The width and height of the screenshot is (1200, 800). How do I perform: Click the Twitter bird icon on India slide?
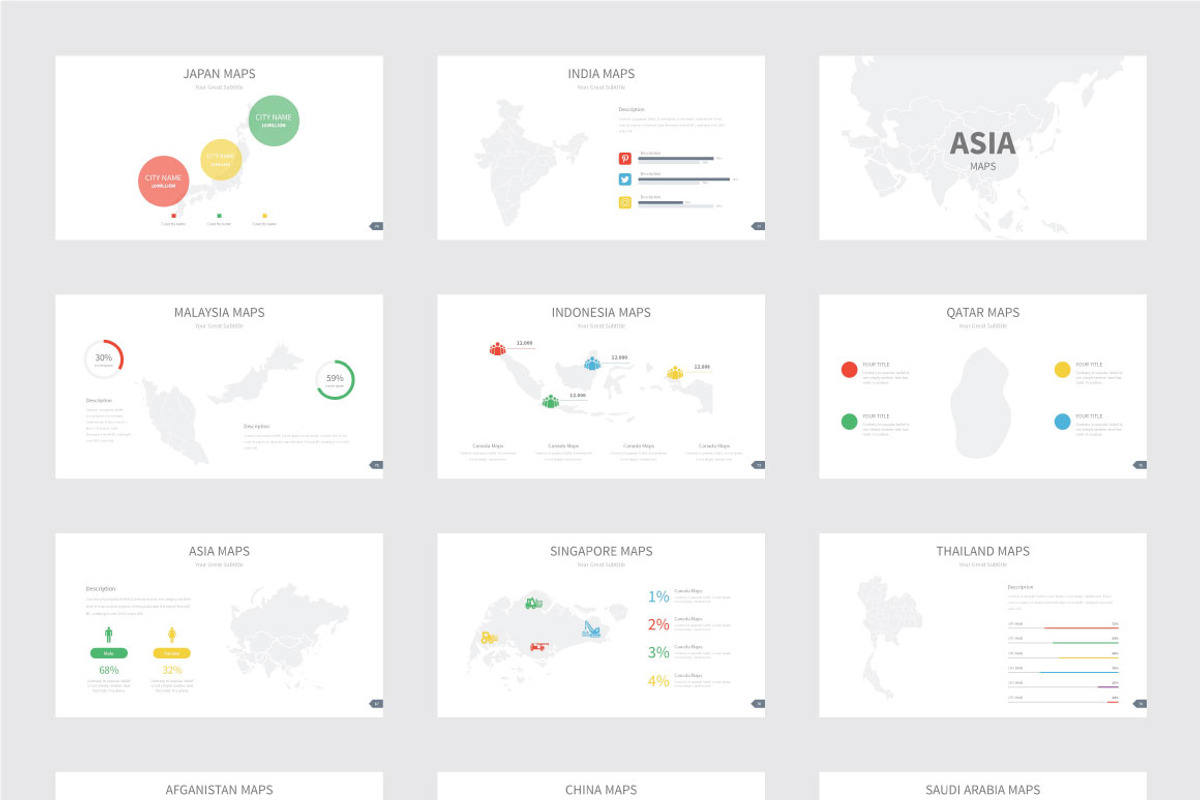click(x=625, y=180)
